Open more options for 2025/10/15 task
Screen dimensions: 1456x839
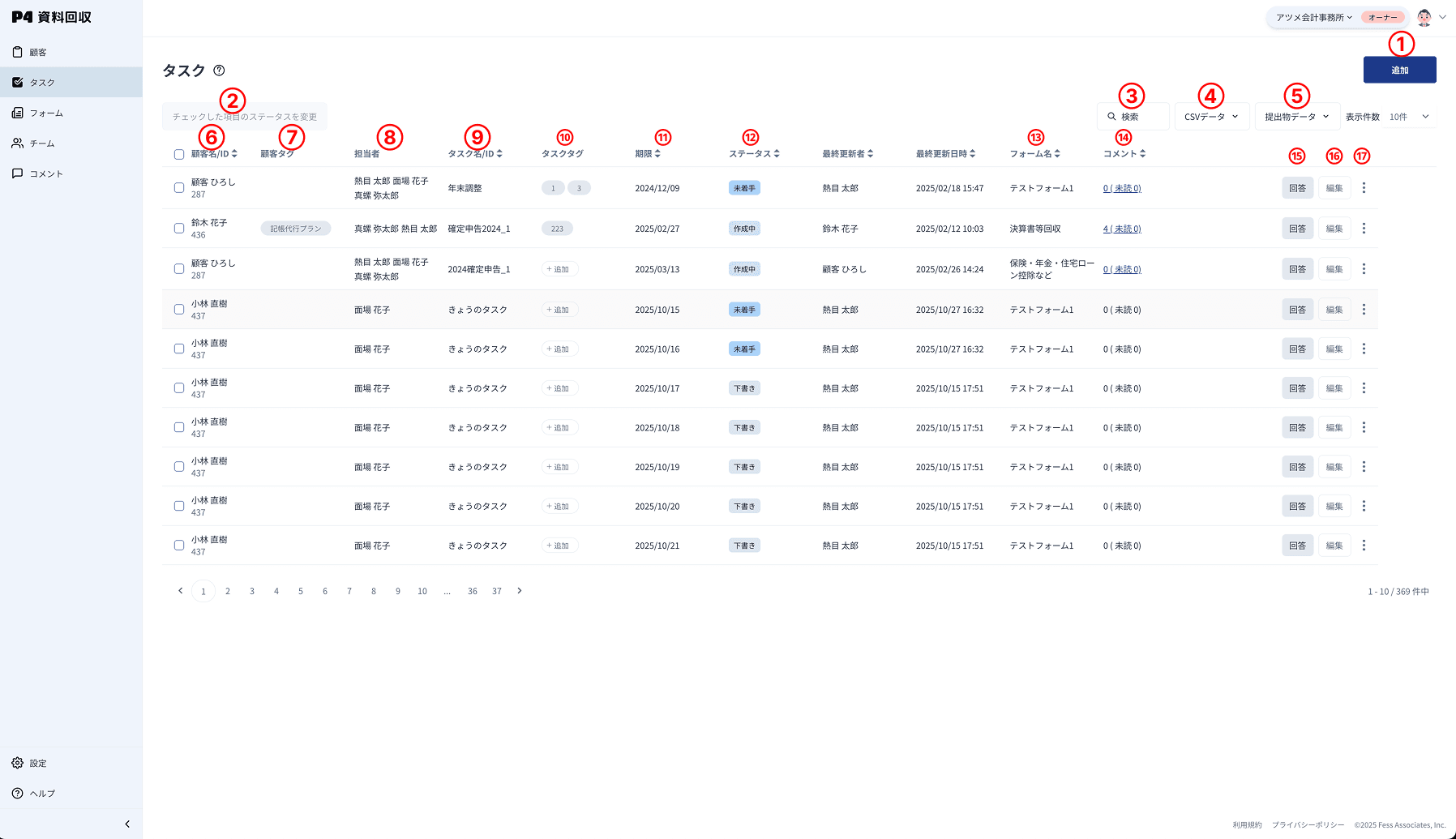tap(1364, 310)
